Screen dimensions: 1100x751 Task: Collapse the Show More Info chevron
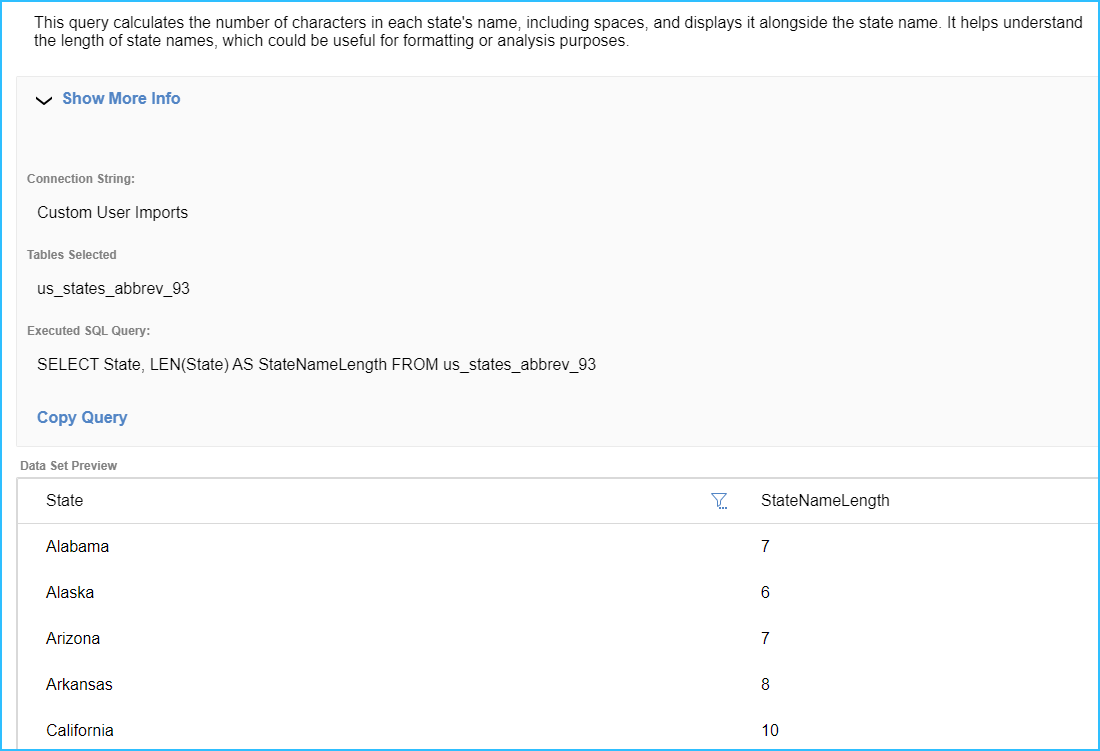pos(43,100)
